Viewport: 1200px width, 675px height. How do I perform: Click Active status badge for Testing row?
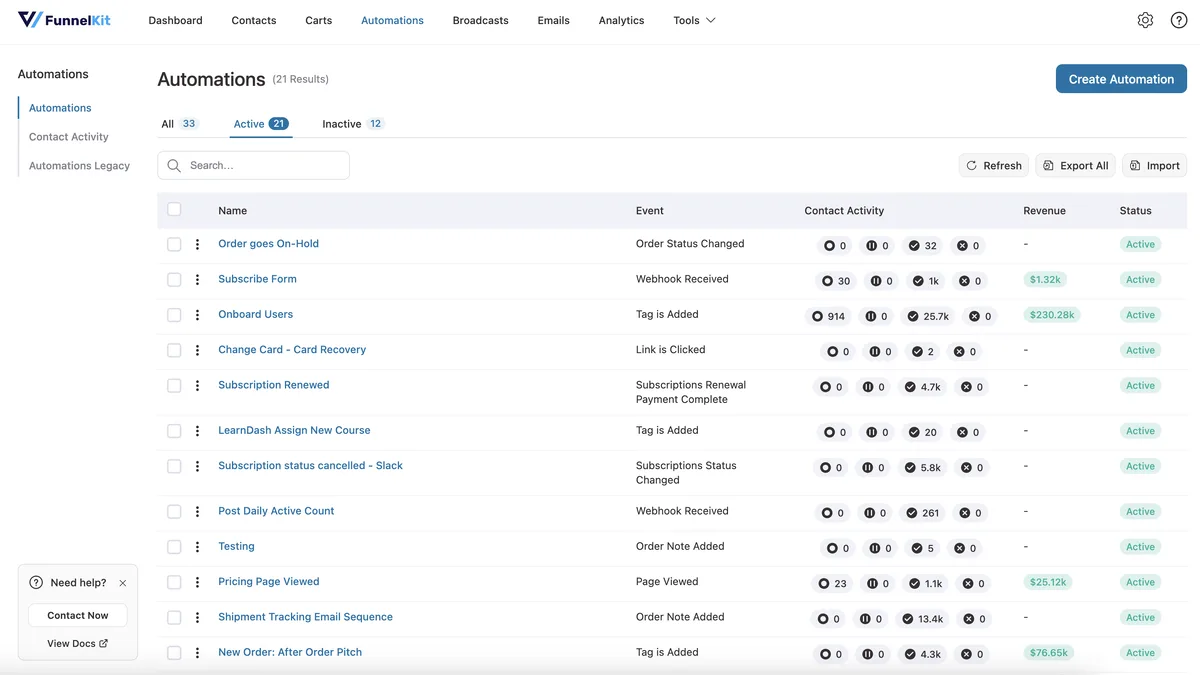pos(1140,547)
